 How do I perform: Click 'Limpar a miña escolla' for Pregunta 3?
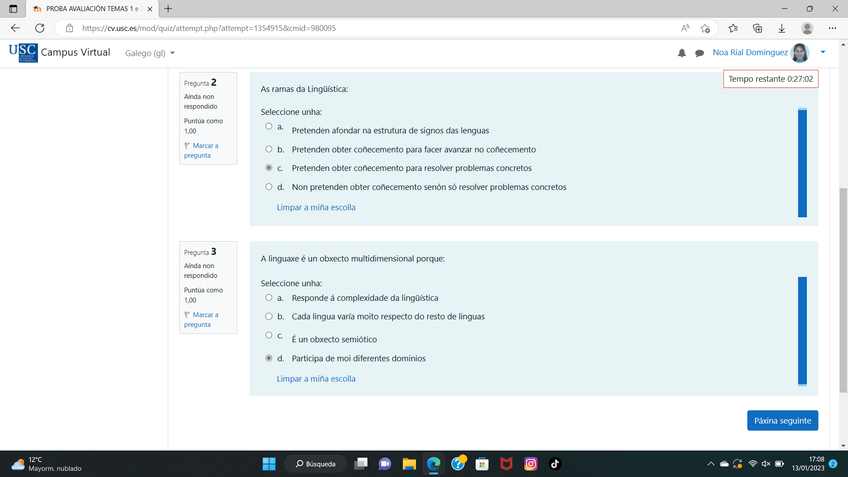coord(316,379)
